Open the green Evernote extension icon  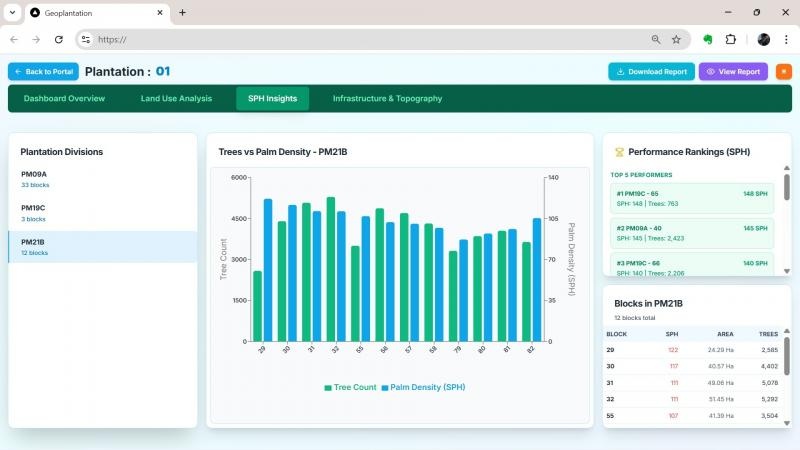[x=708, y=39]
